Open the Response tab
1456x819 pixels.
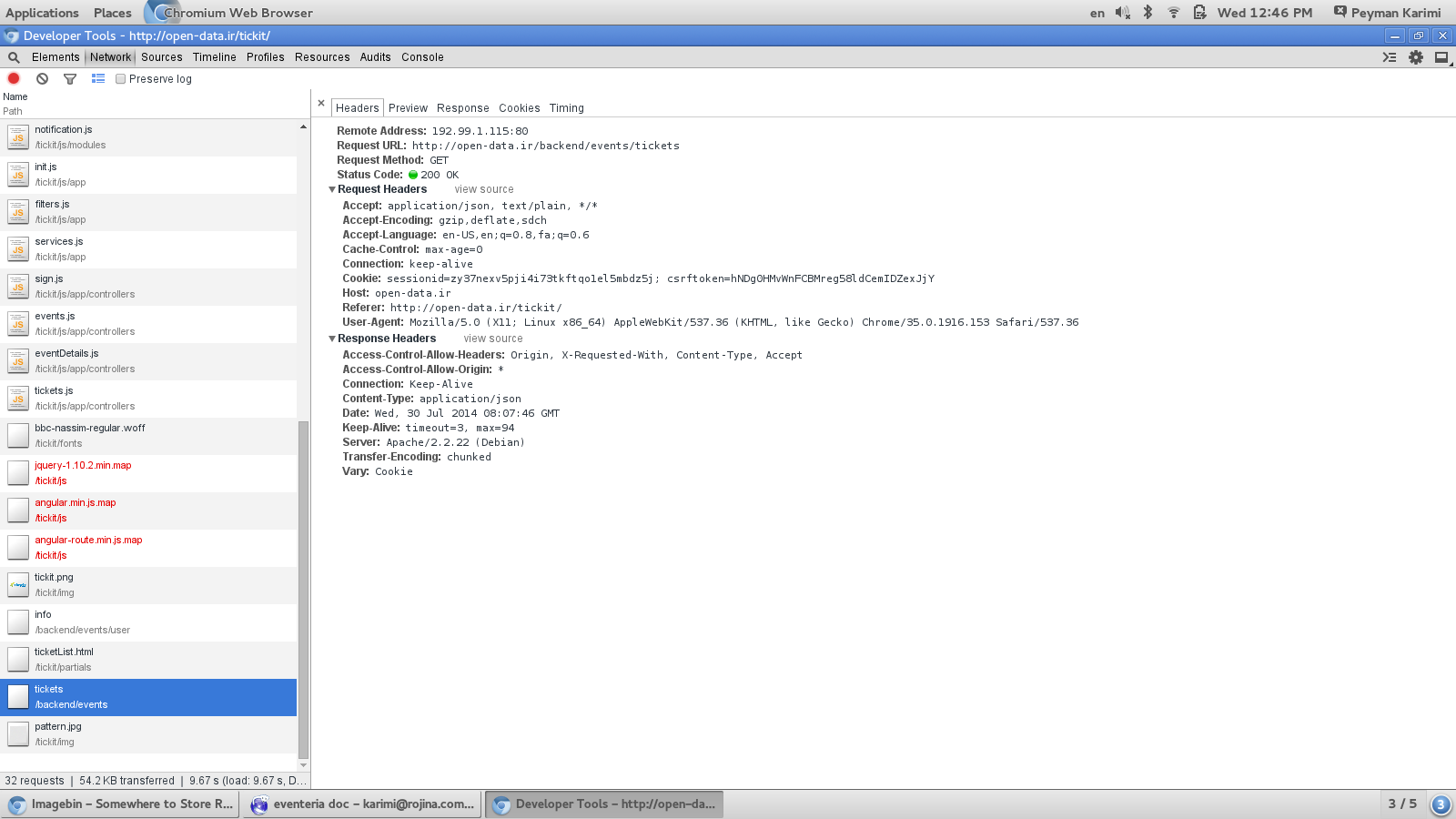[x=463, y=108]
